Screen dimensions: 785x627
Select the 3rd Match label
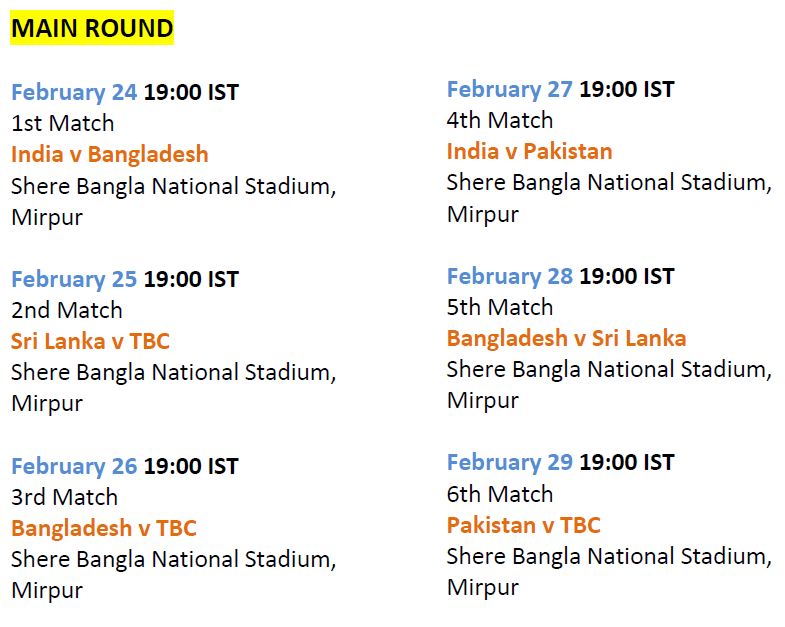(x=65, y=496)
